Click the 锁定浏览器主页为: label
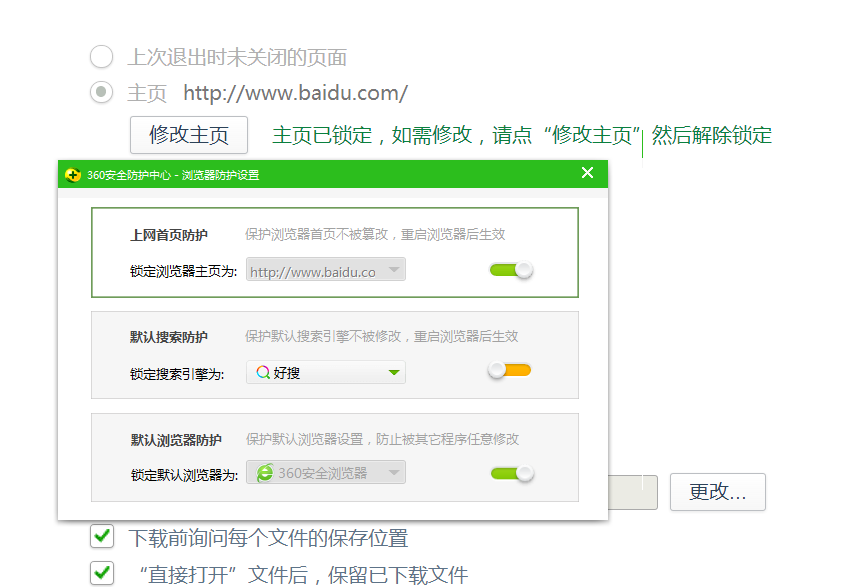 pos(184,271)
